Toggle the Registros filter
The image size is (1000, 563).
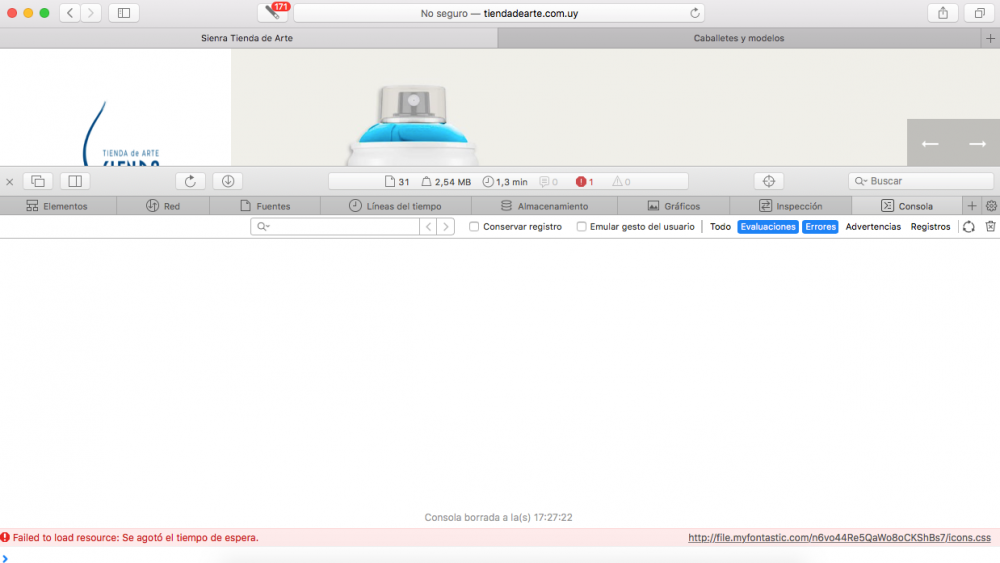pyautogui.click(x=930, y=226)
